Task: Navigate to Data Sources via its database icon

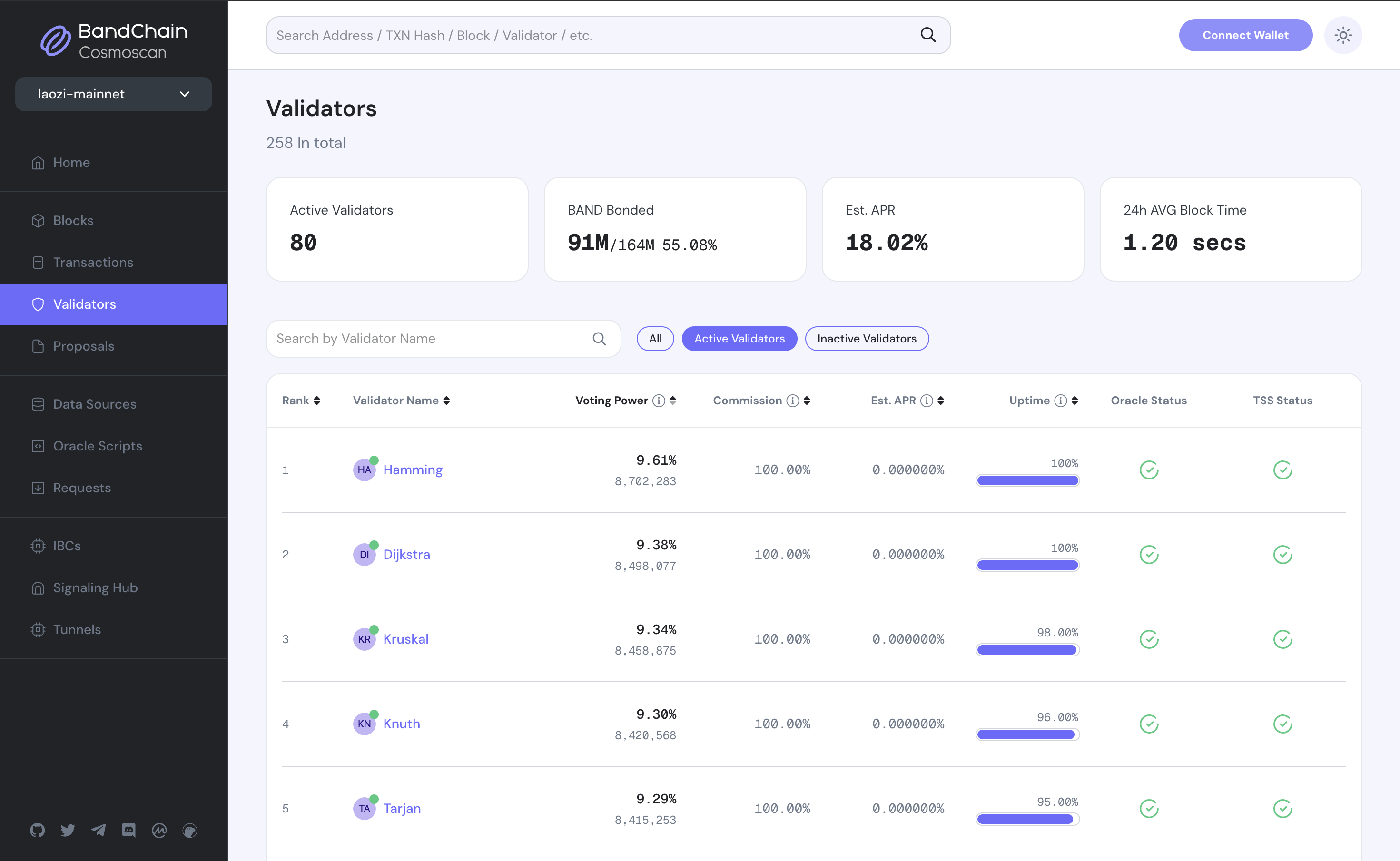Action: (38, 404)
